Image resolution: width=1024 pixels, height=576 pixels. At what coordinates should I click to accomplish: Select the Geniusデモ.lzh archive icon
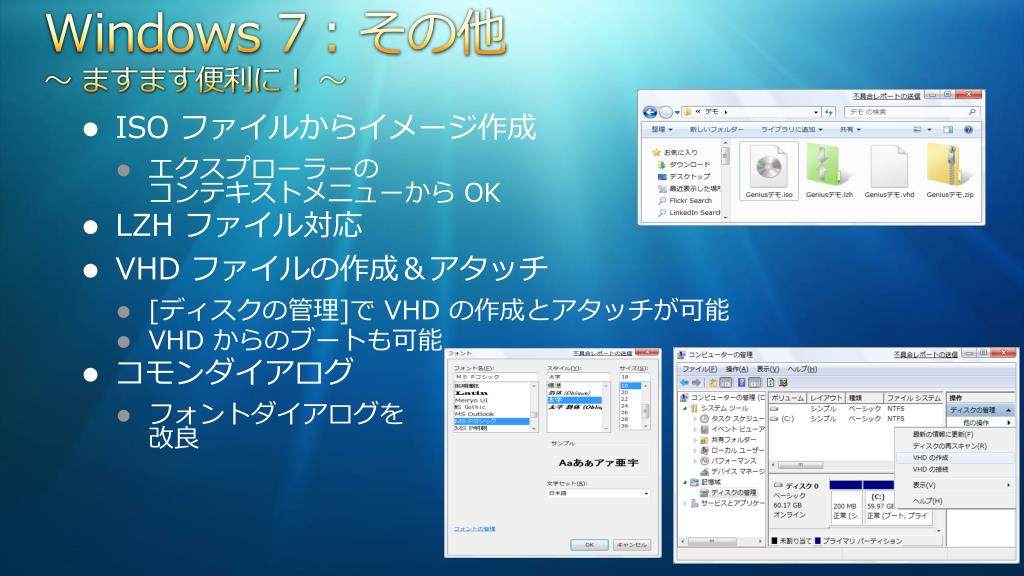click(x=828, y=166)
